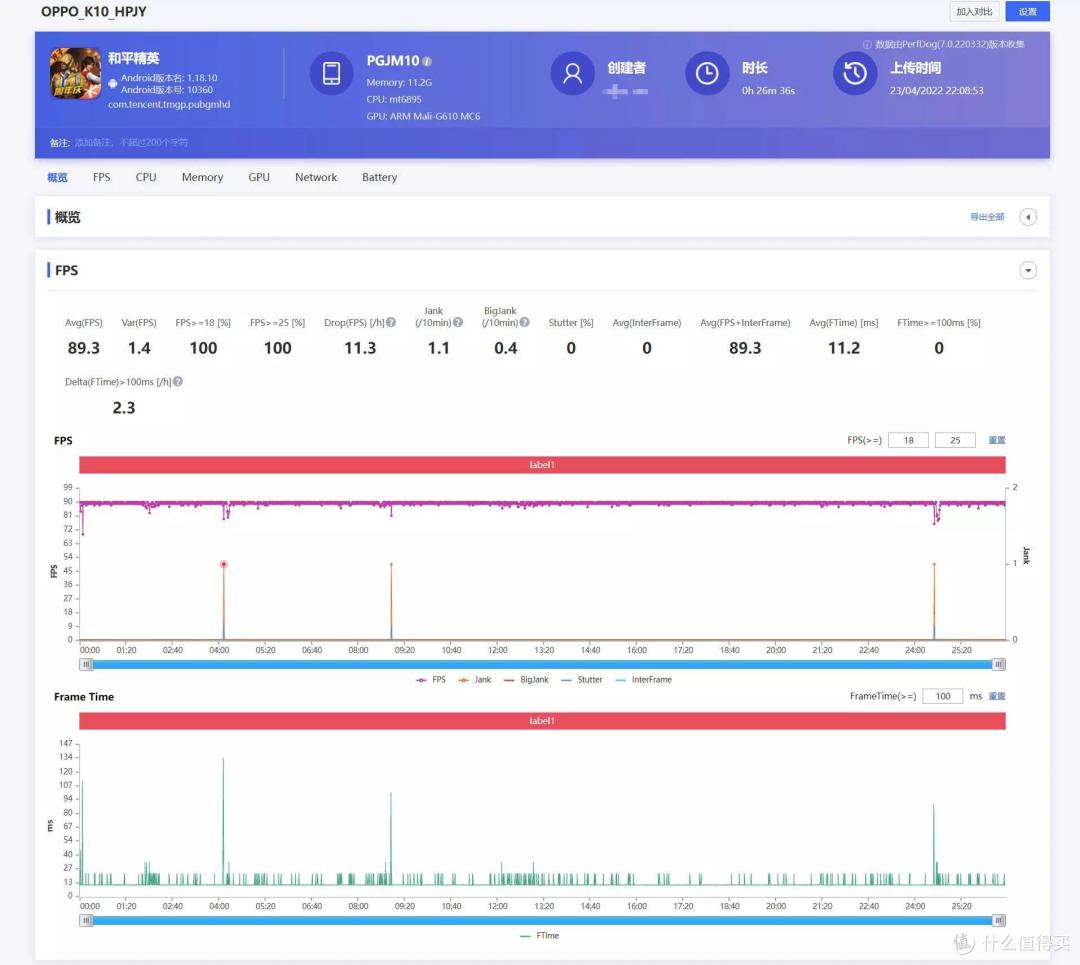
Task: Open the FPS tab
Action: [101, 177]
